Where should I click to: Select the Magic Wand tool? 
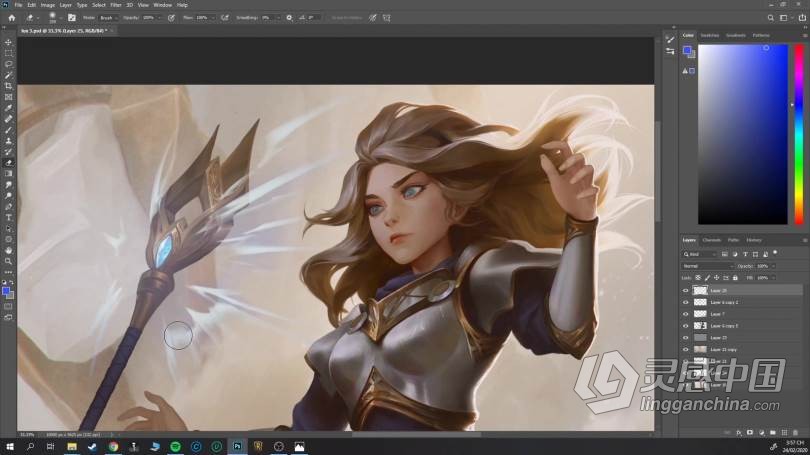8,75
